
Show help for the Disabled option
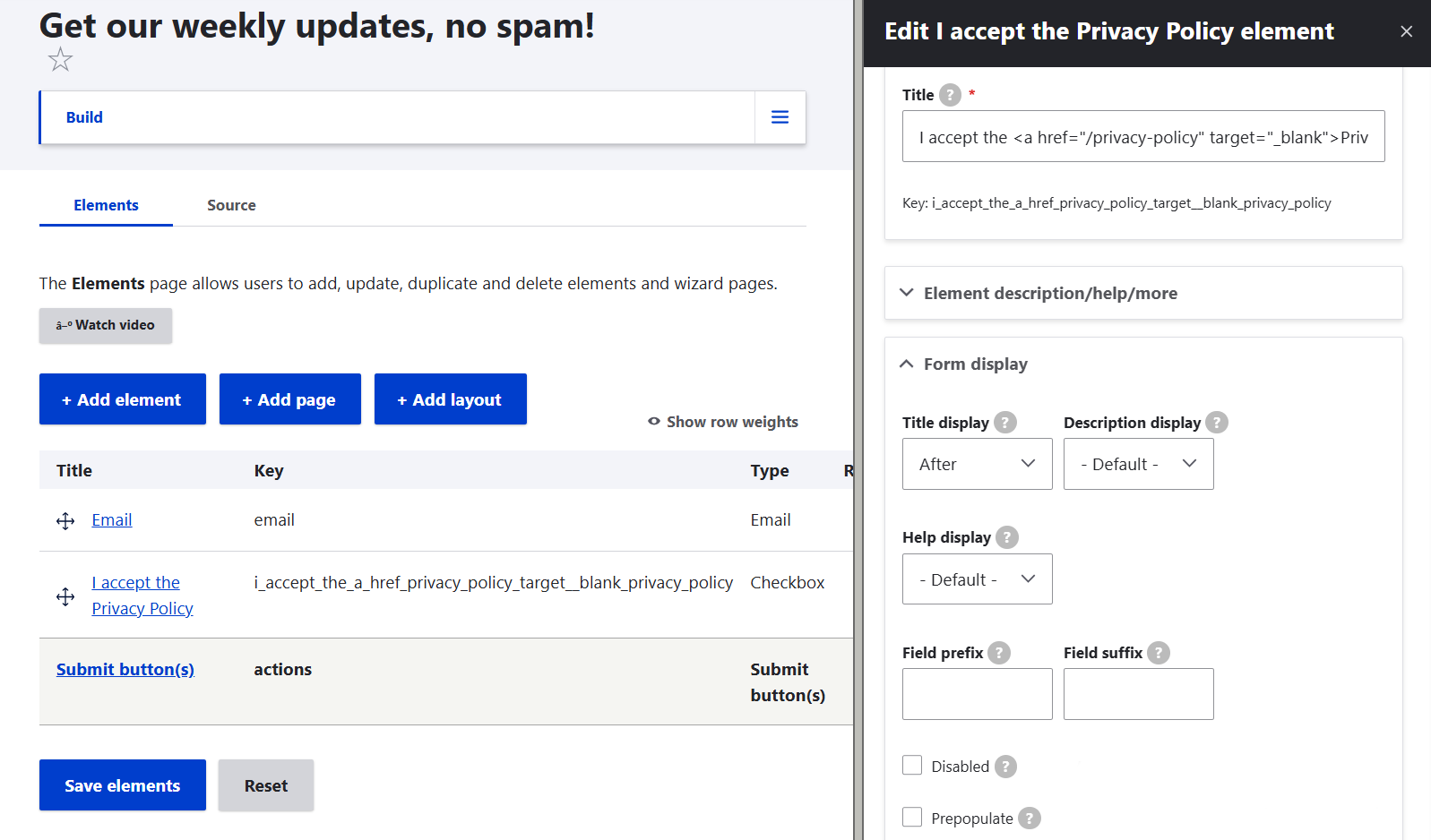(1005, 767)
